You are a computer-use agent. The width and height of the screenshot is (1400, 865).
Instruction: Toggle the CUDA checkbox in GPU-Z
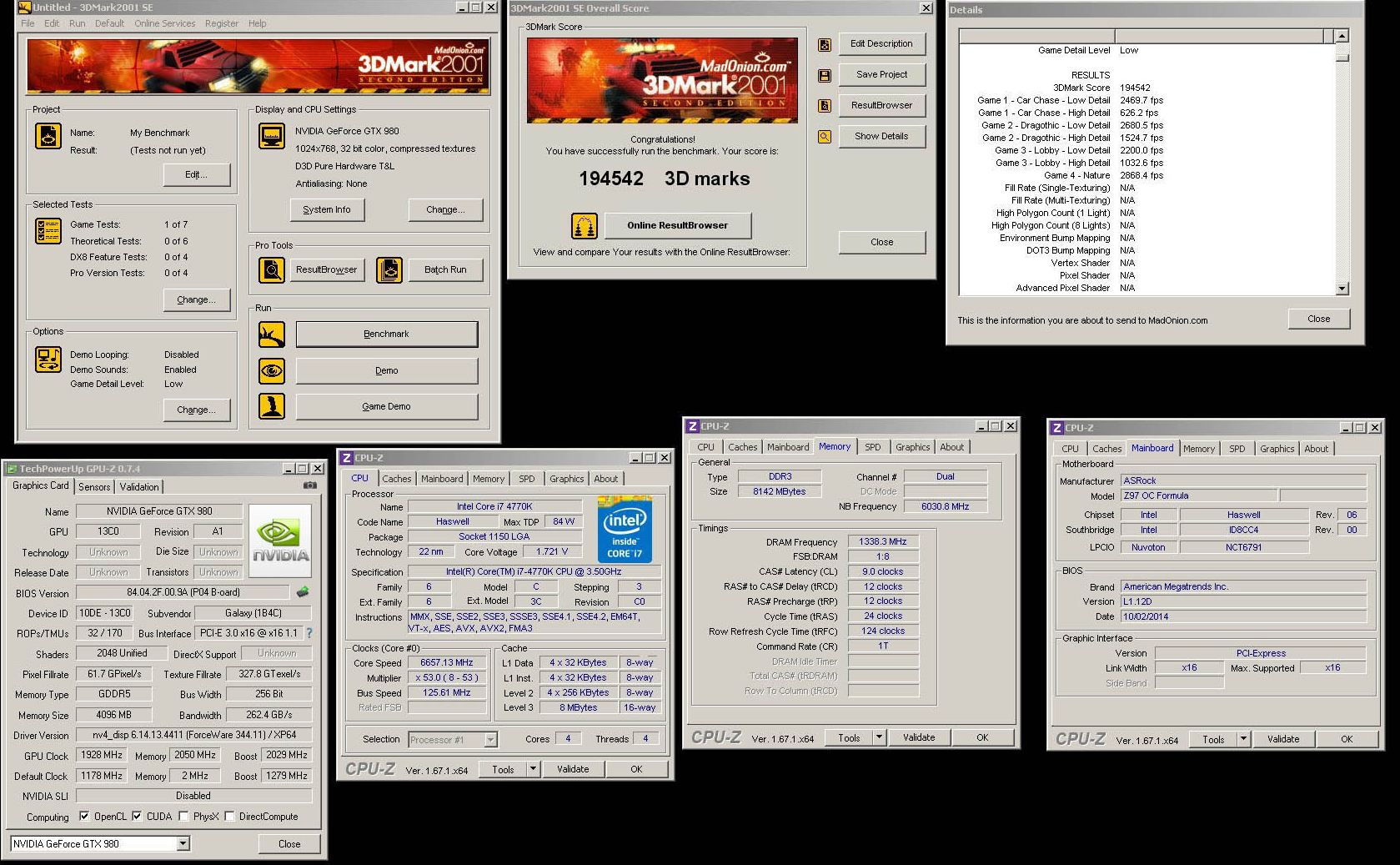pos(137,816)
